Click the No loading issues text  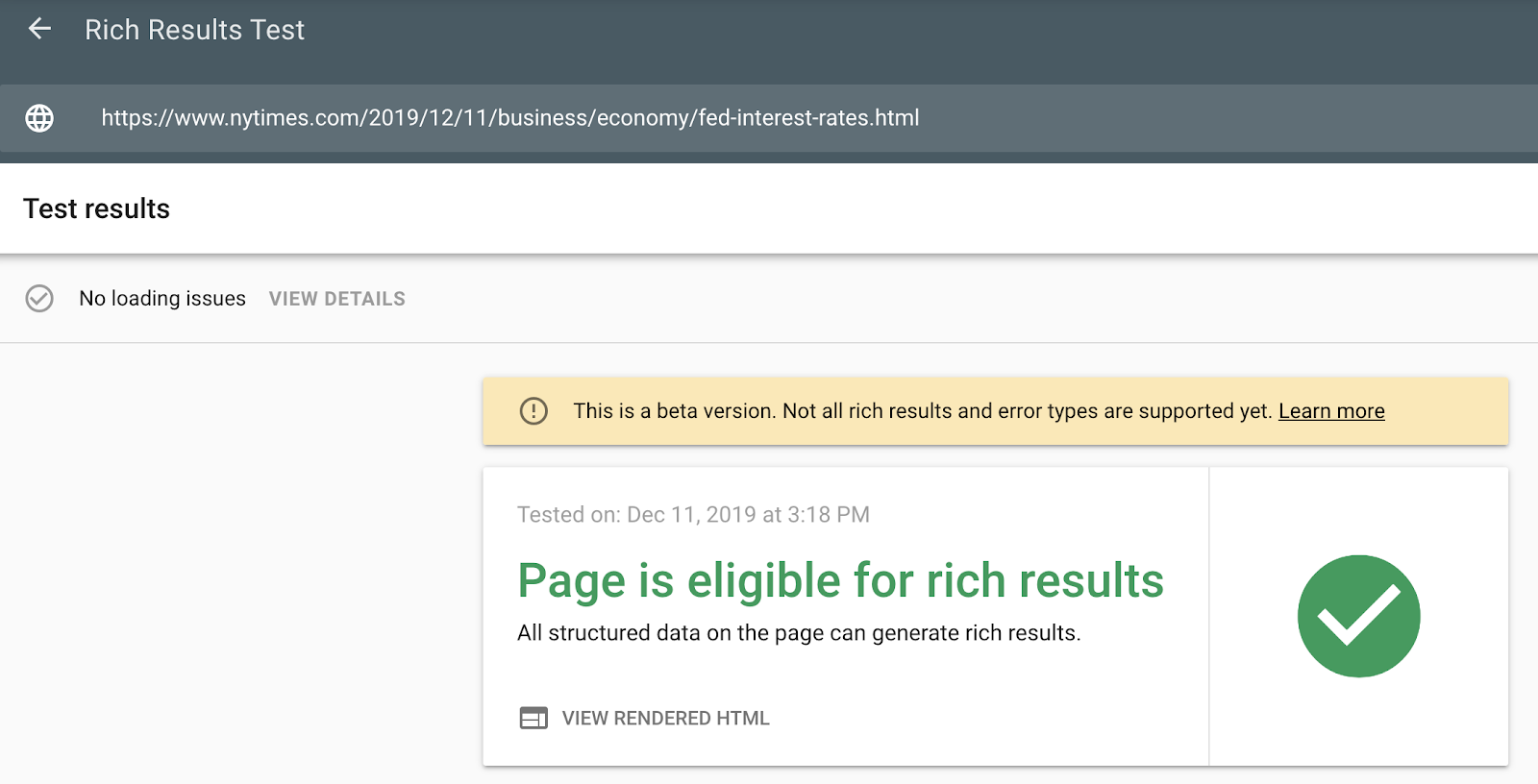click(162, 299)
